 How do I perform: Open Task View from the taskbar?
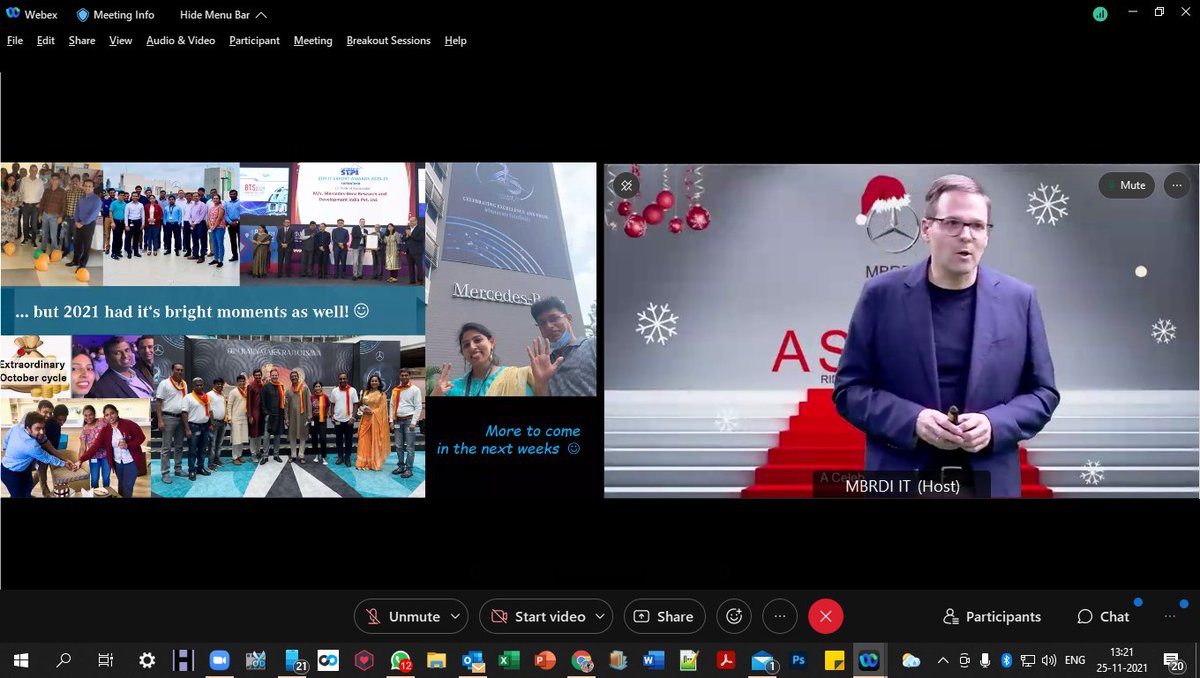105,660
